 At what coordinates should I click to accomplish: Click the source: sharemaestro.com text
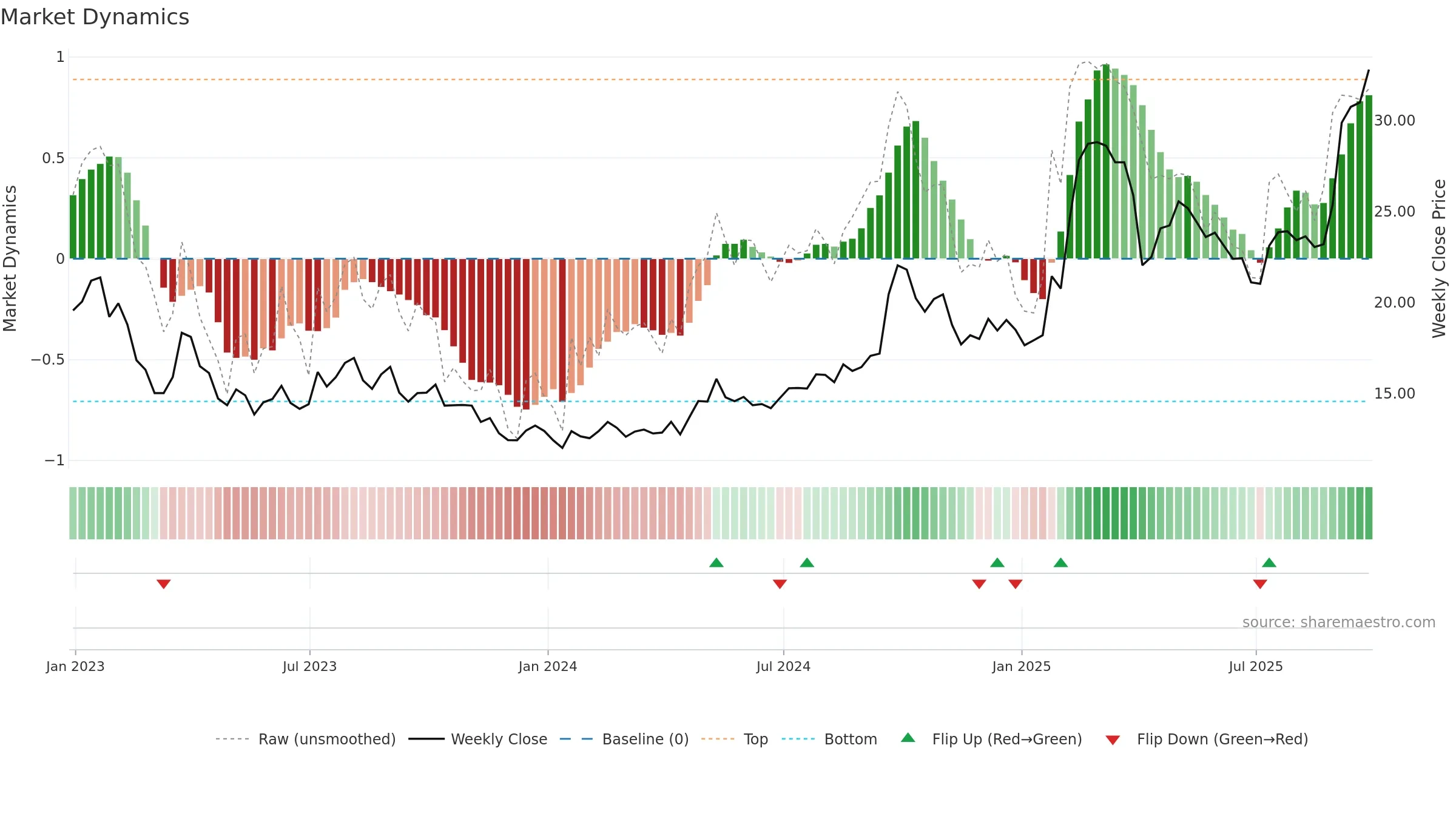[x=1339, y=622]
